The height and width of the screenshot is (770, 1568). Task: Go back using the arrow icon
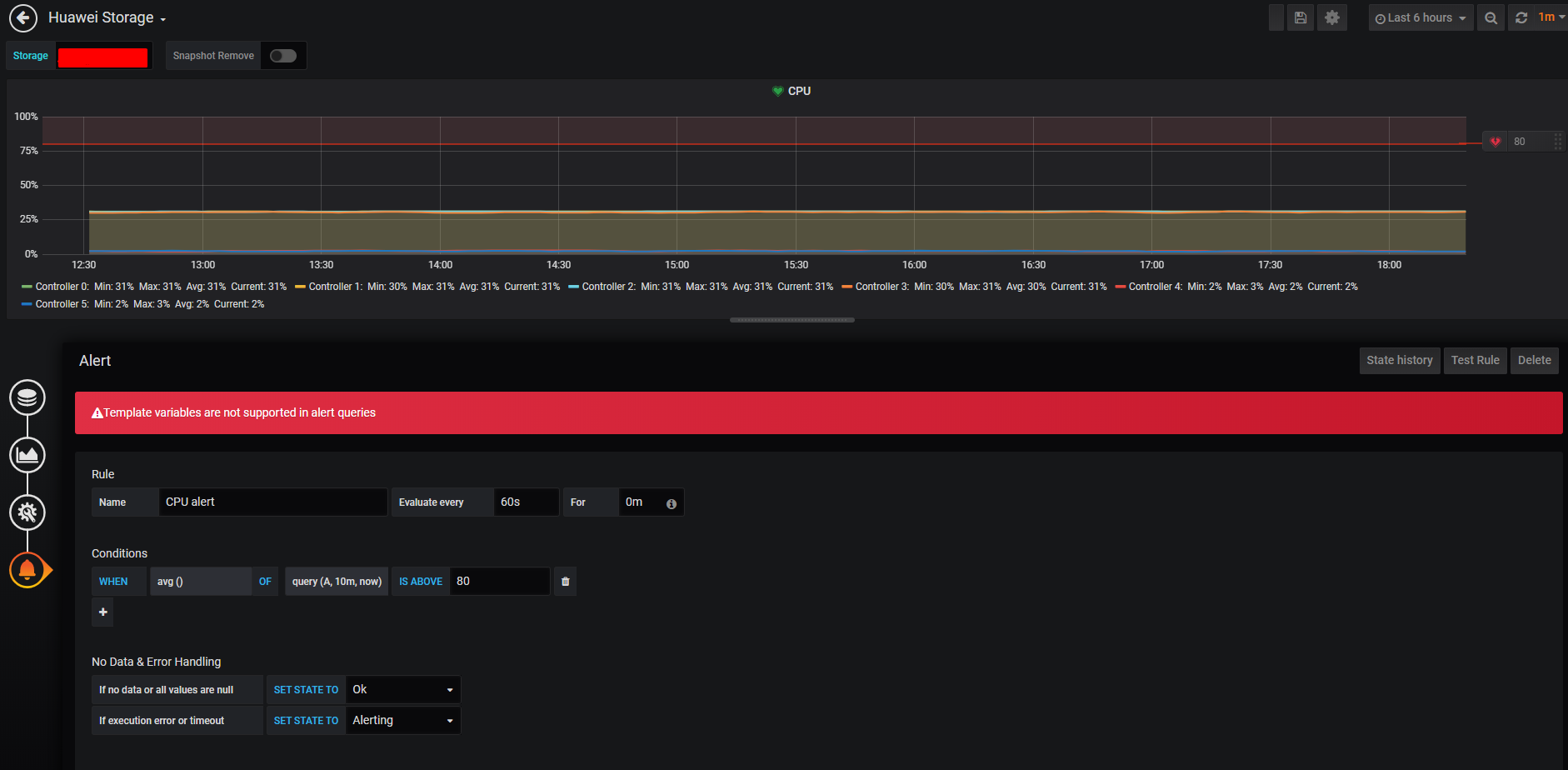[x=23, y=17]
